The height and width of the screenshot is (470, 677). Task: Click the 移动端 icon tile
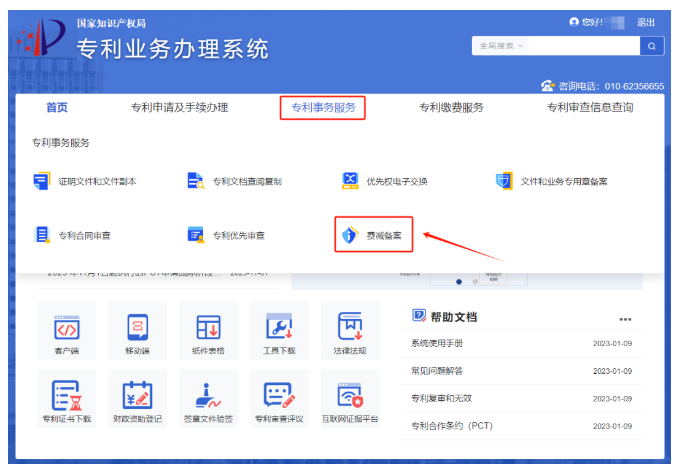[138, 331]
